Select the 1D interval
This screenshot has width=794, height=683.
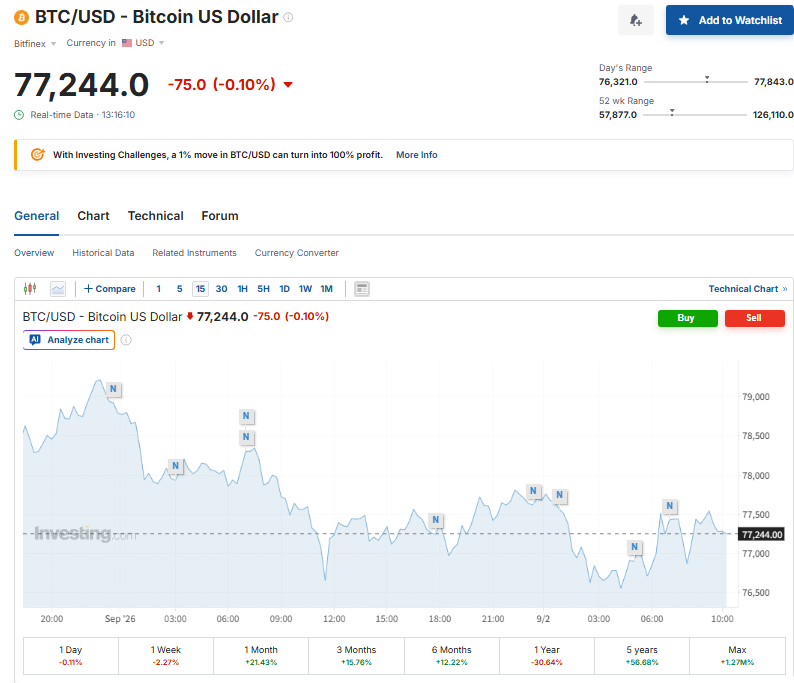285,289
